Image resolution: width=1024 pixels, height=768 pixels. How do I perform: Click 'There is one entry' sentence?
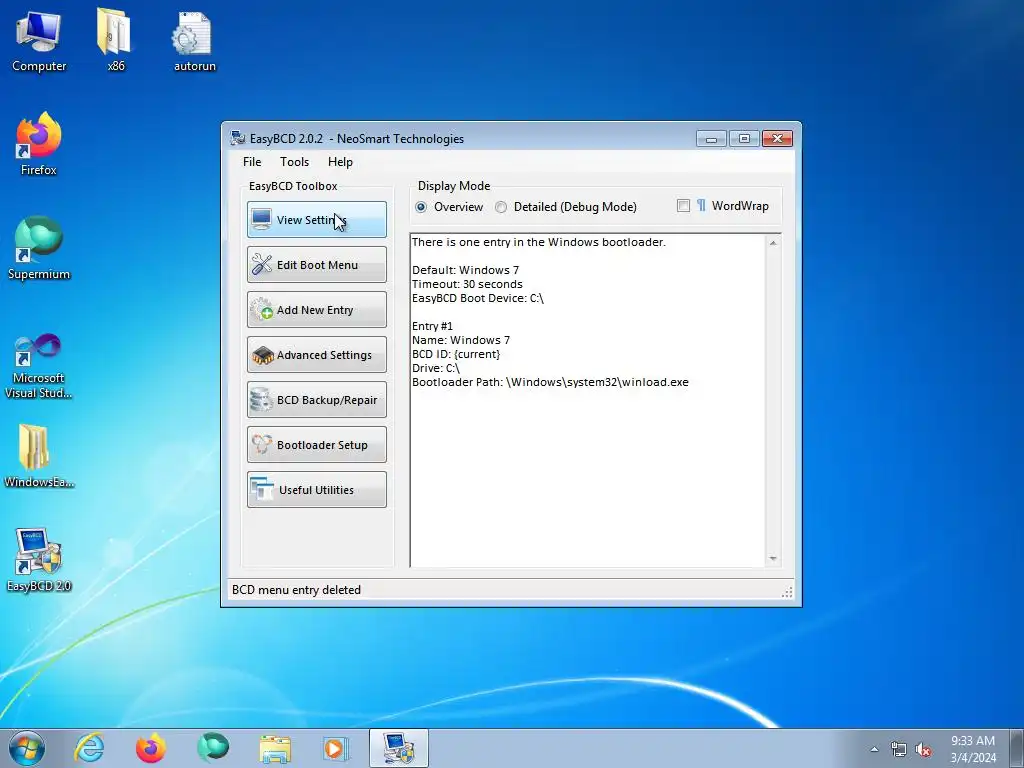pyautogui.click(x=539, y=242)
